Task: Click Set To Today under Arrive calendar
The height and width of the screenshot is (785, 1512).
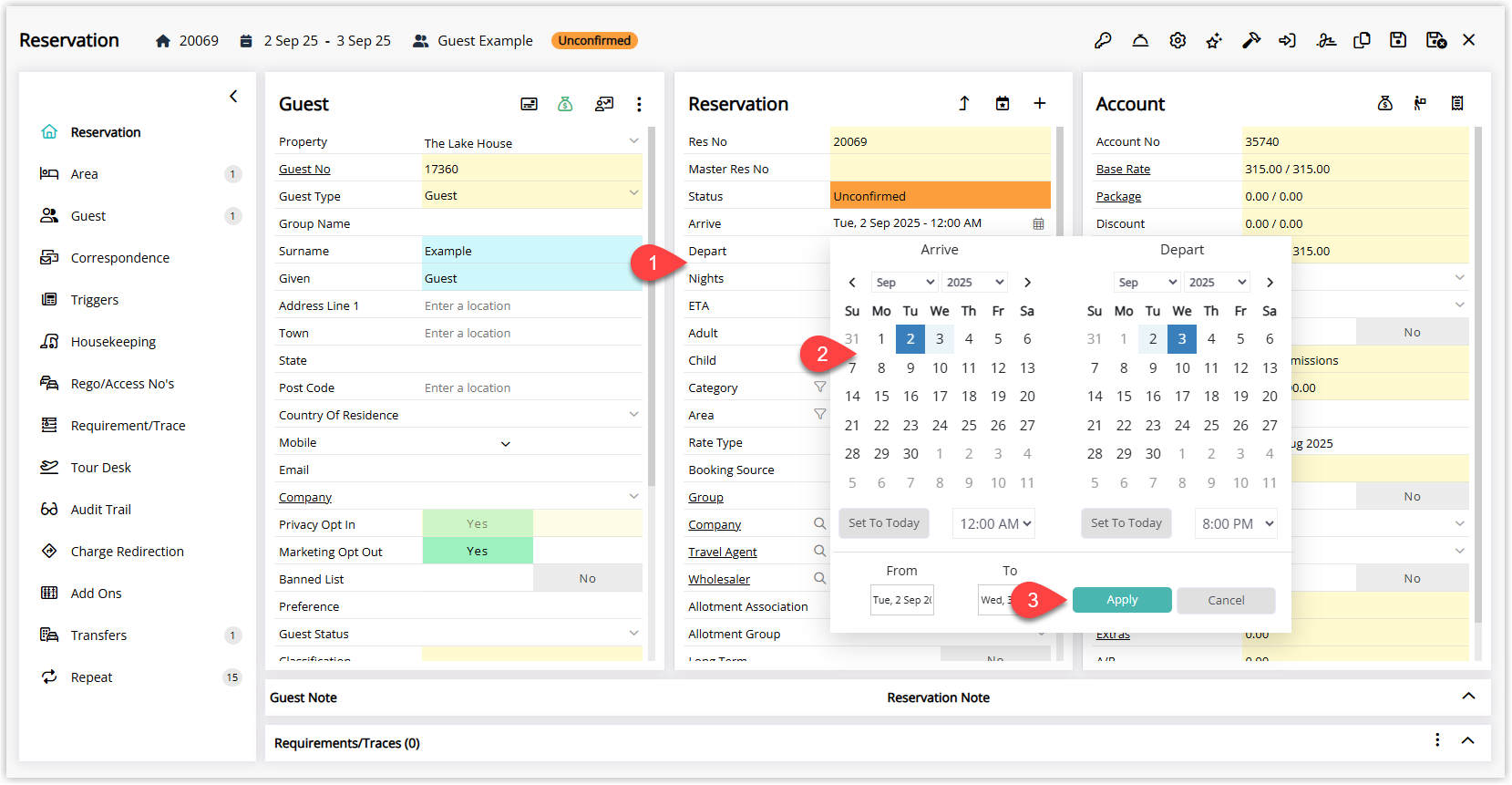Action: coord(884,522)
